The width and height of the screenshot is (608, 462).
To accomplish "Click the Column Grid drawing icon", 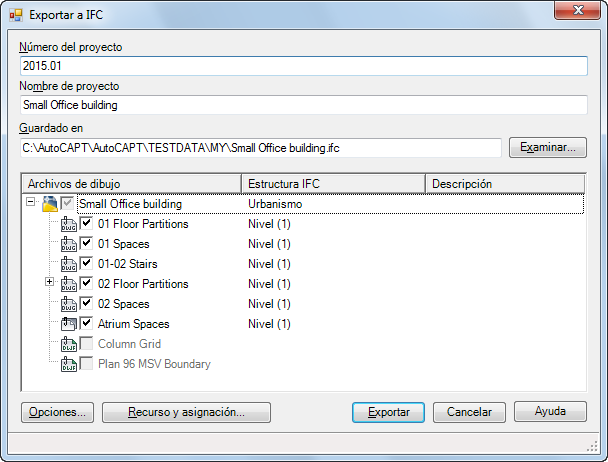I will pos(68,344).
